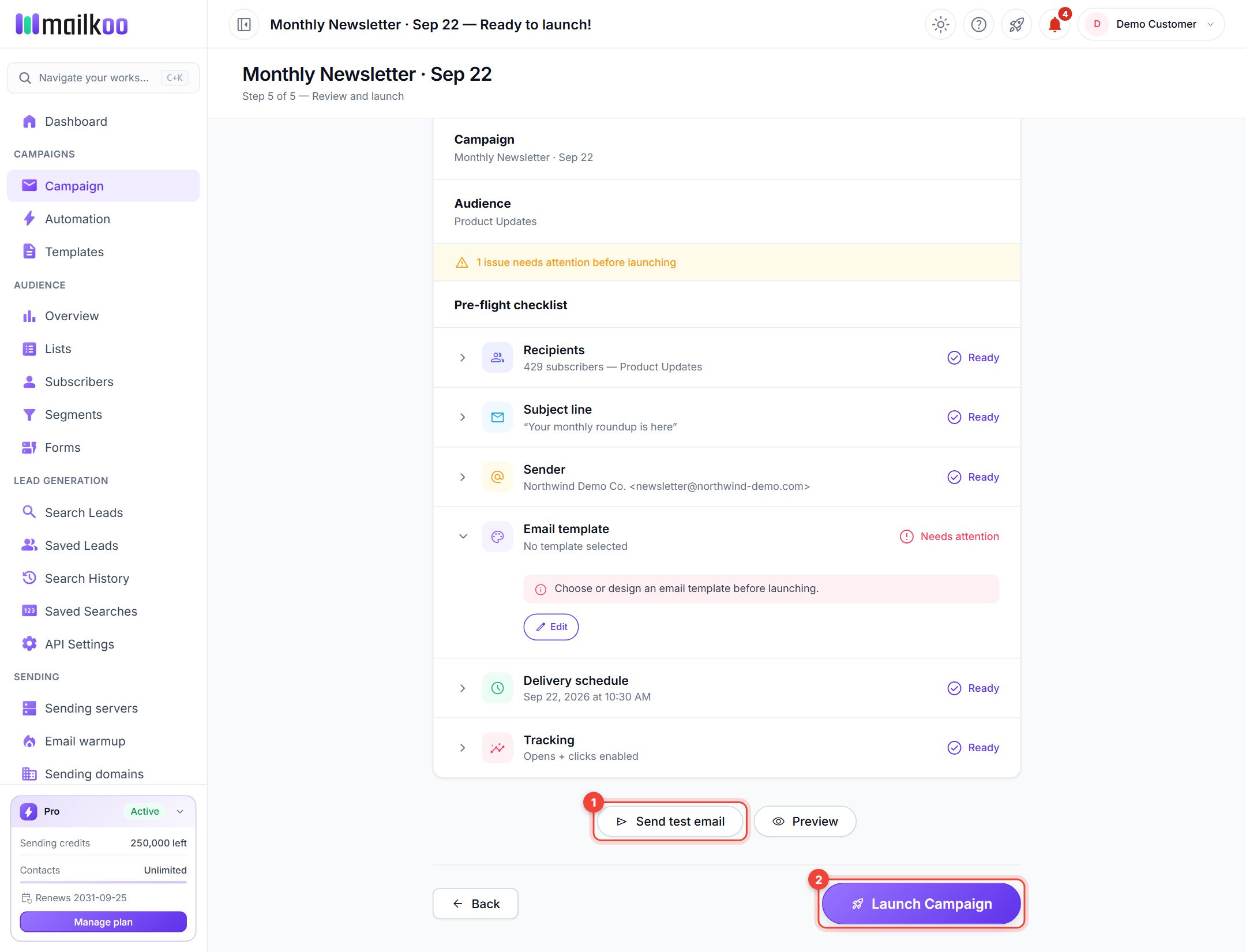Open Sending servers in sidebar
This screenshot has height=952, width=1246.
pos(103,708)
